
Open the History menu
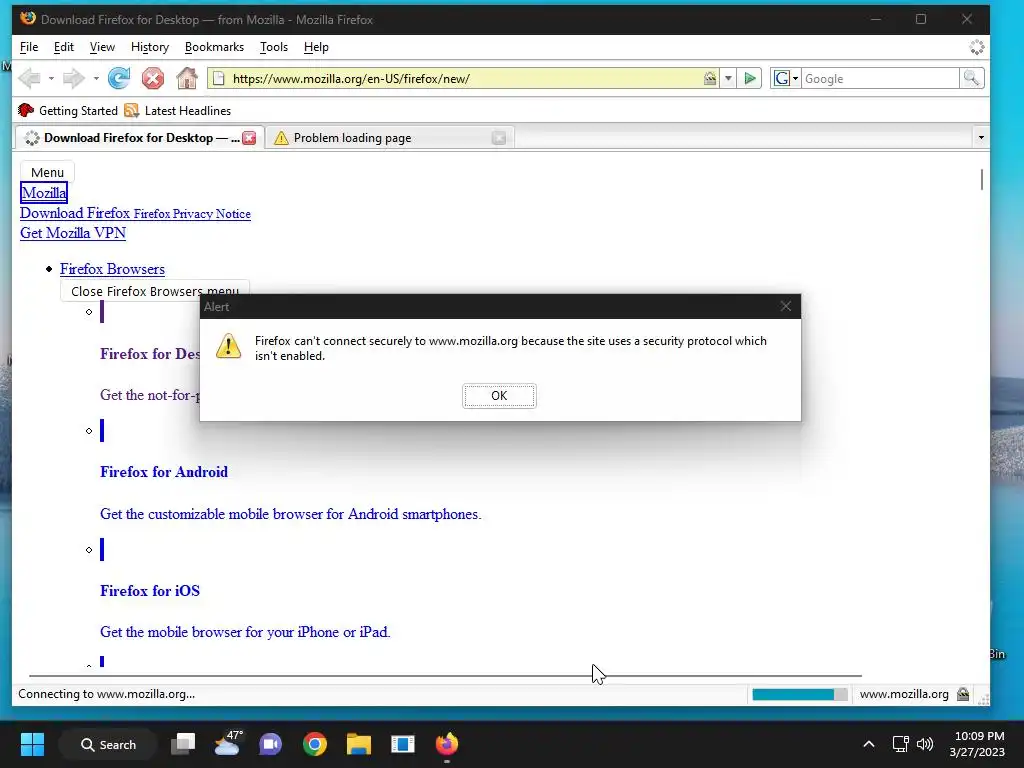[x=150, y=47]
